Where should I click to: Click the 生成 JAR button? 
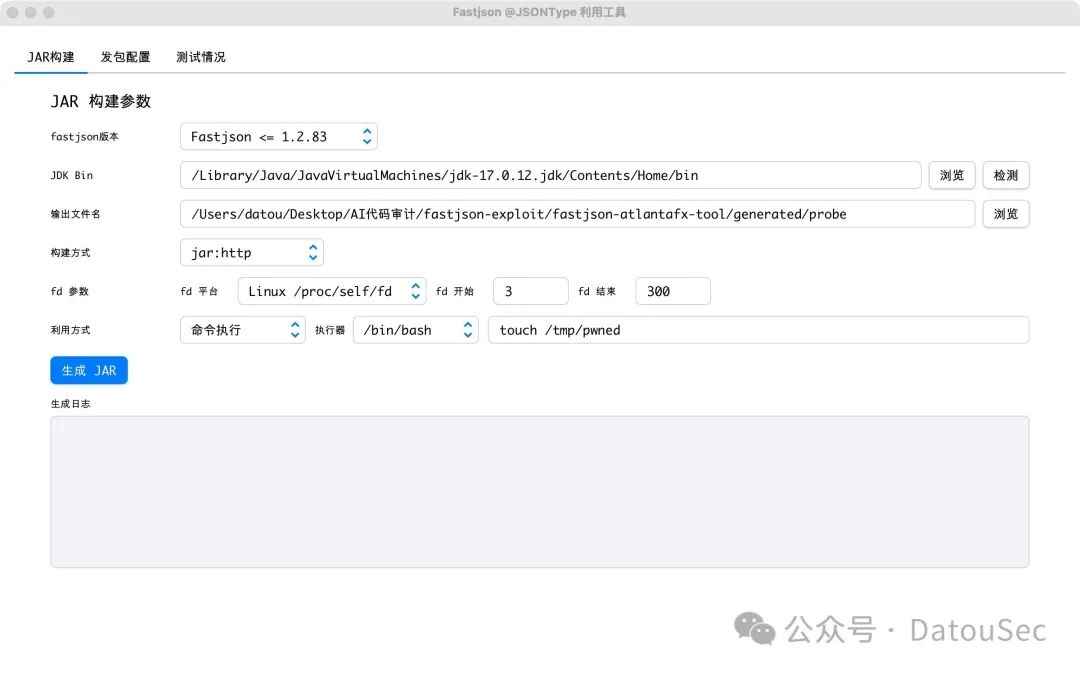[x=89, y=370]
